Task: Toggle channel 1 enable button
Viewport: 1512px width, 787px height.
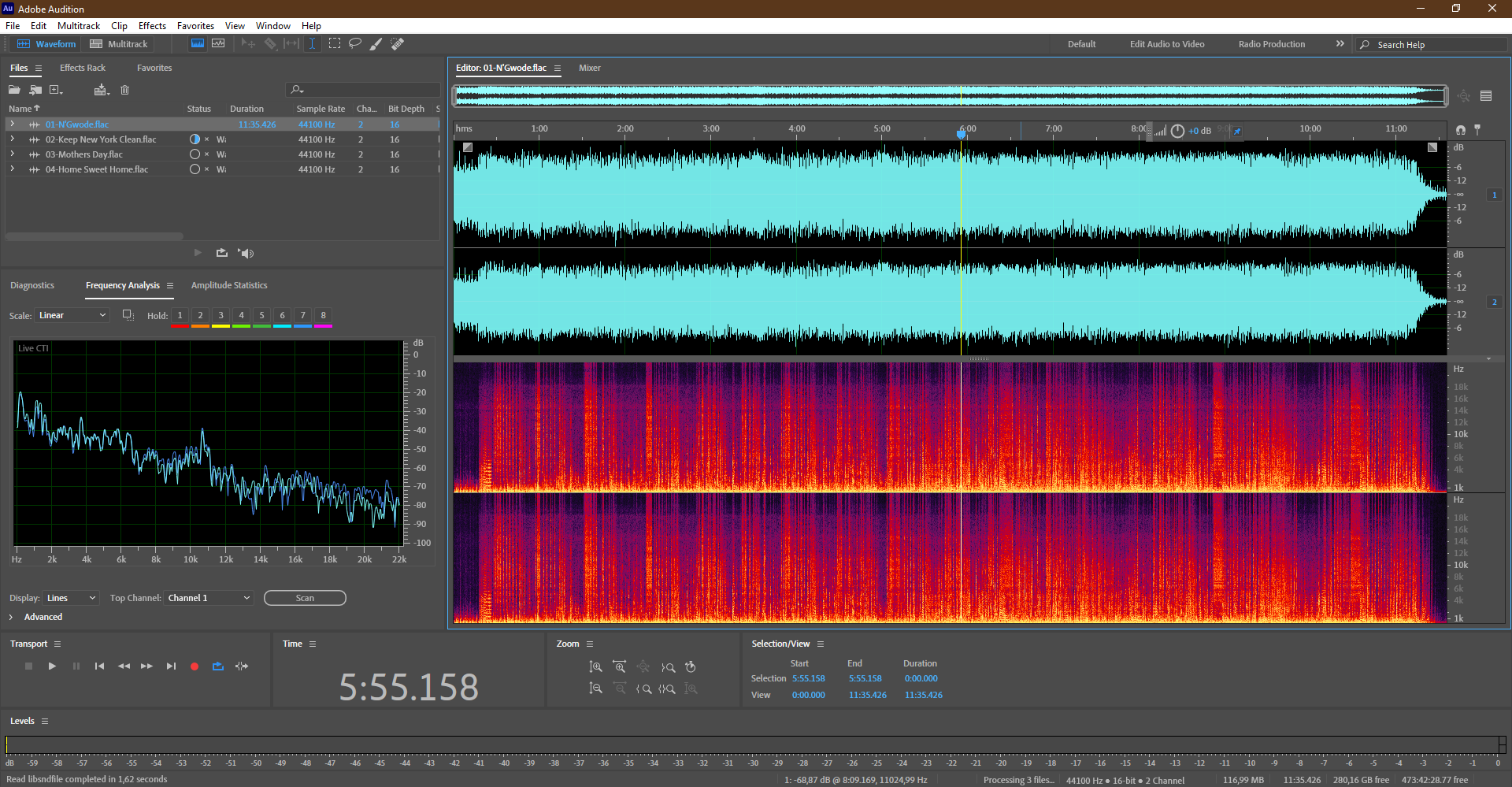Action: pyautogui.click(x=1494, y=195)
